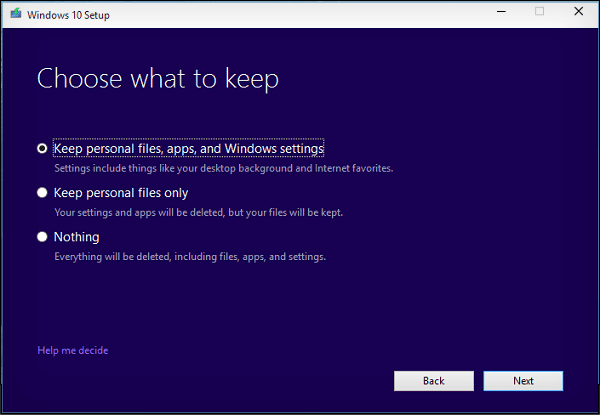Click the 'Nothing' option label text
Image resolution: width=600 pixels, height=415 pixels.
click(76, 237)
